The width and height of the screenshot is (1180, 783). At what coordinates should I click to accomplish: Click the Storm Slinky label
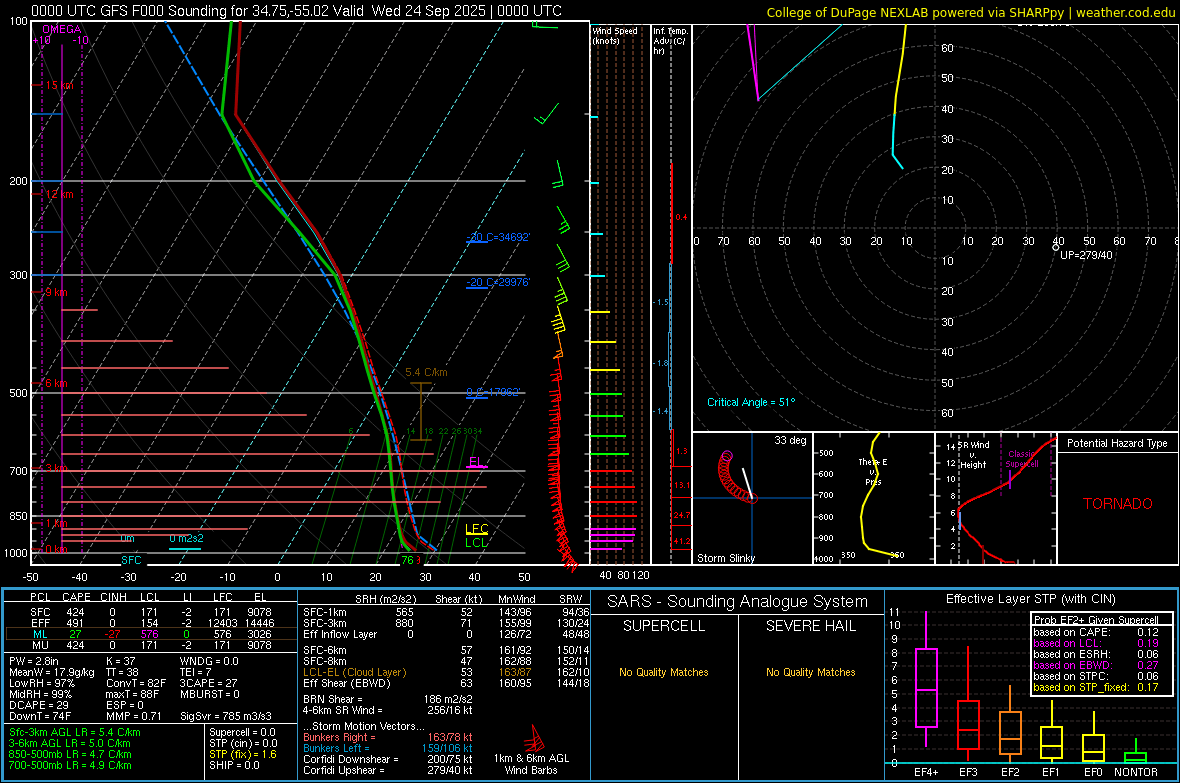[x=725, y=558]
